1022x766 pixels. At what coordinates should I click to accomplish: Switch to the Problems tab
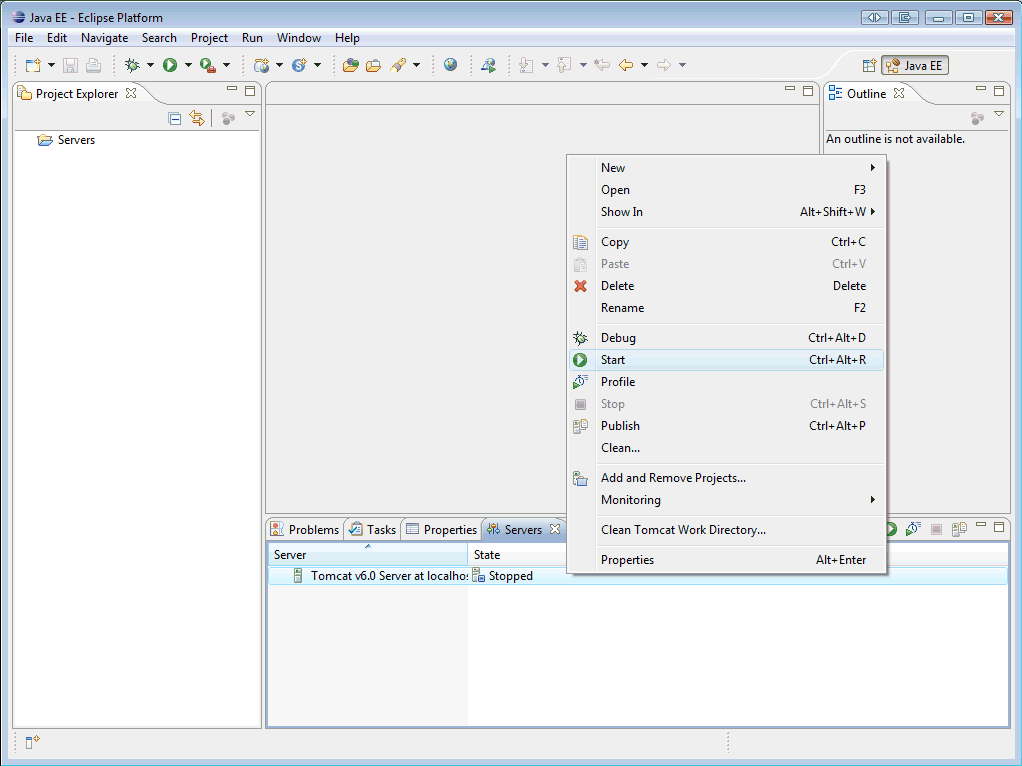305,529
